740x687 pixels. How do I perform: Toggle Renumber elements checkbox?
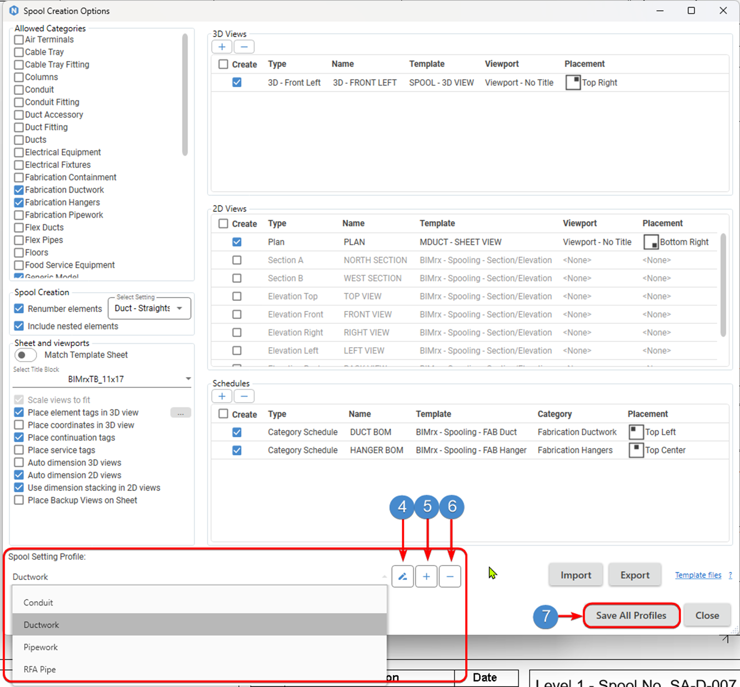19,309
